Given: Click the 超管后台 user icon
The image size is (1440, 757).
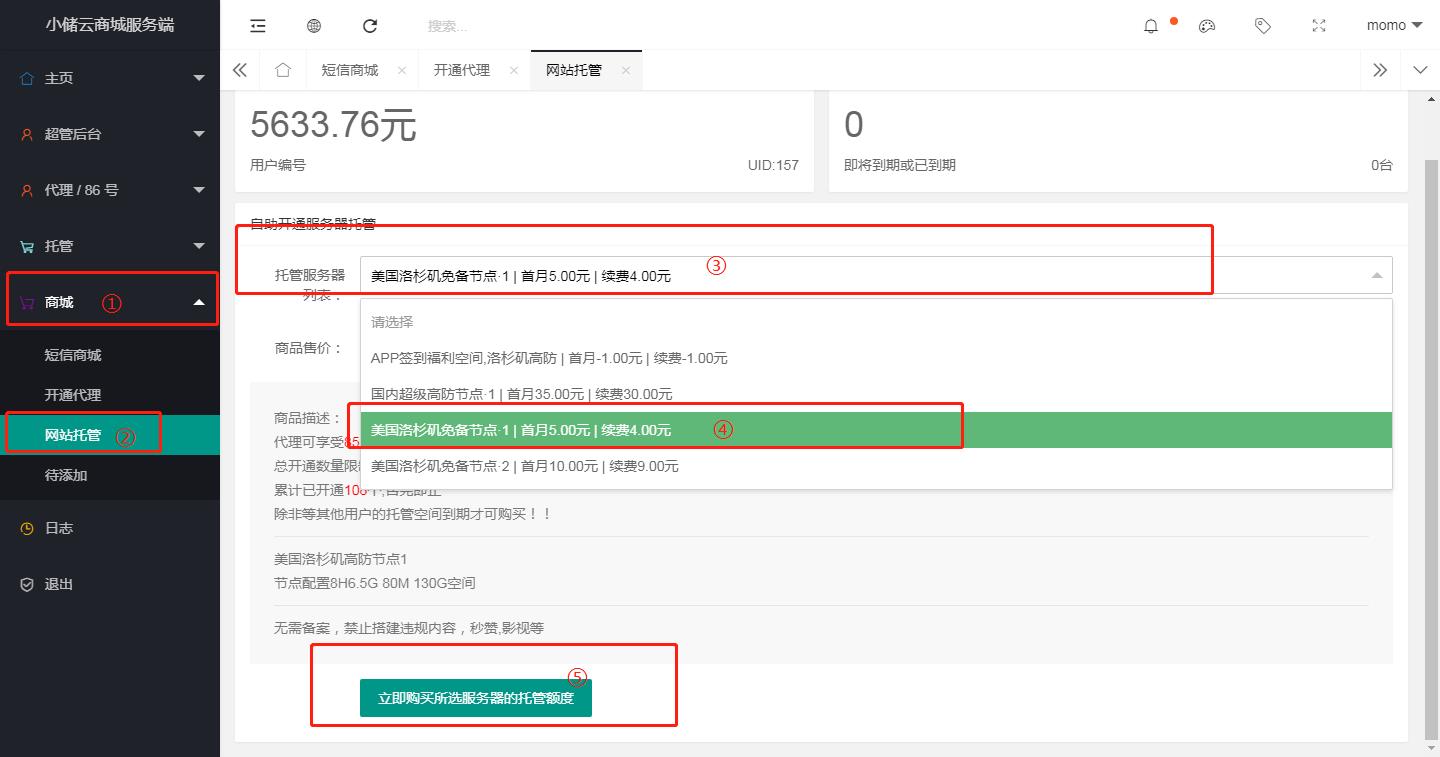Looking at the screenshot, I should tap(27, 134).
